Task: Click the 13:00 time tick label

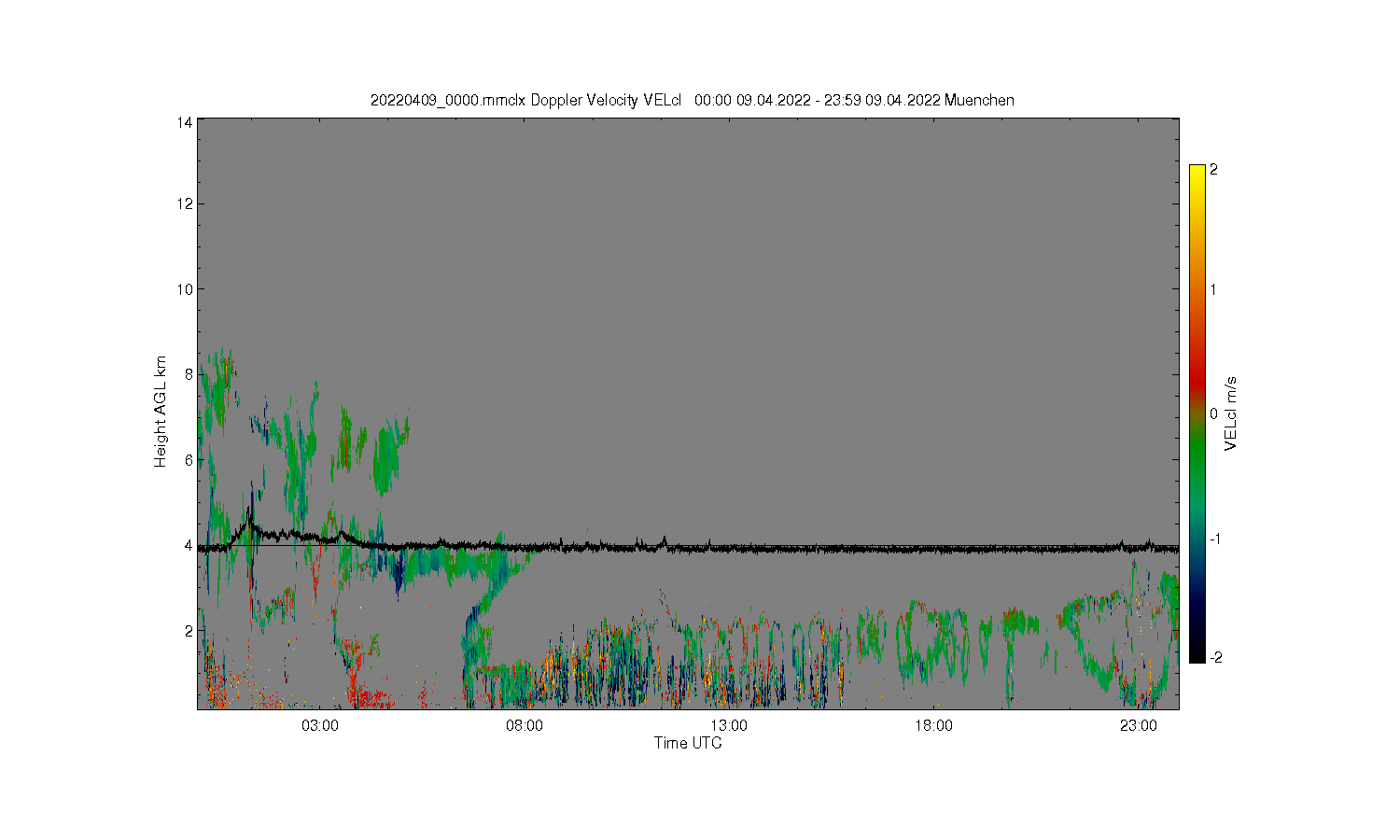Action: tap(729, 726)
